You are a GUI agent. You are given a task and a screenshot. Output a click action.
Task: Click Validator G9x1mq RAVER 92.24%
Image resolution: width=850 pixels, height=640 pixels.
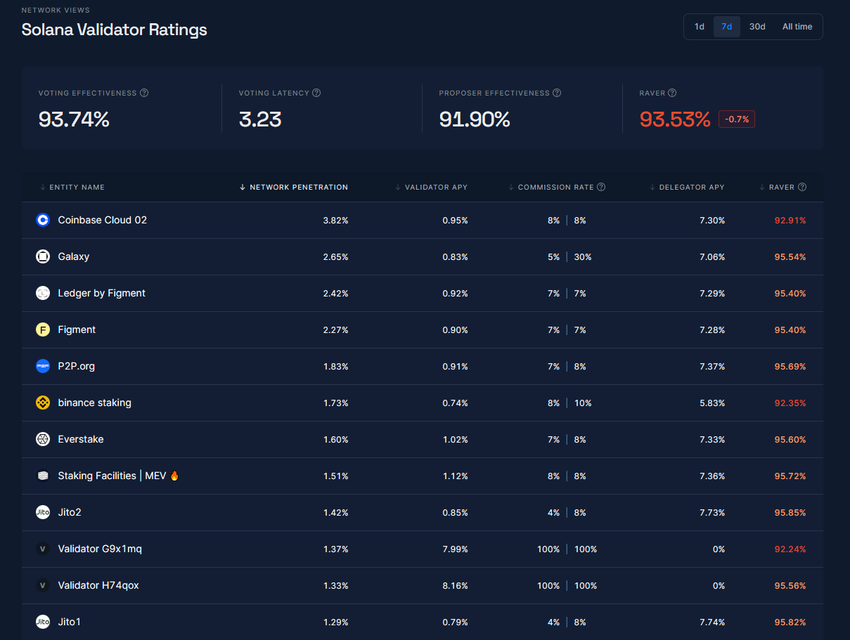(x=790, y=550)
